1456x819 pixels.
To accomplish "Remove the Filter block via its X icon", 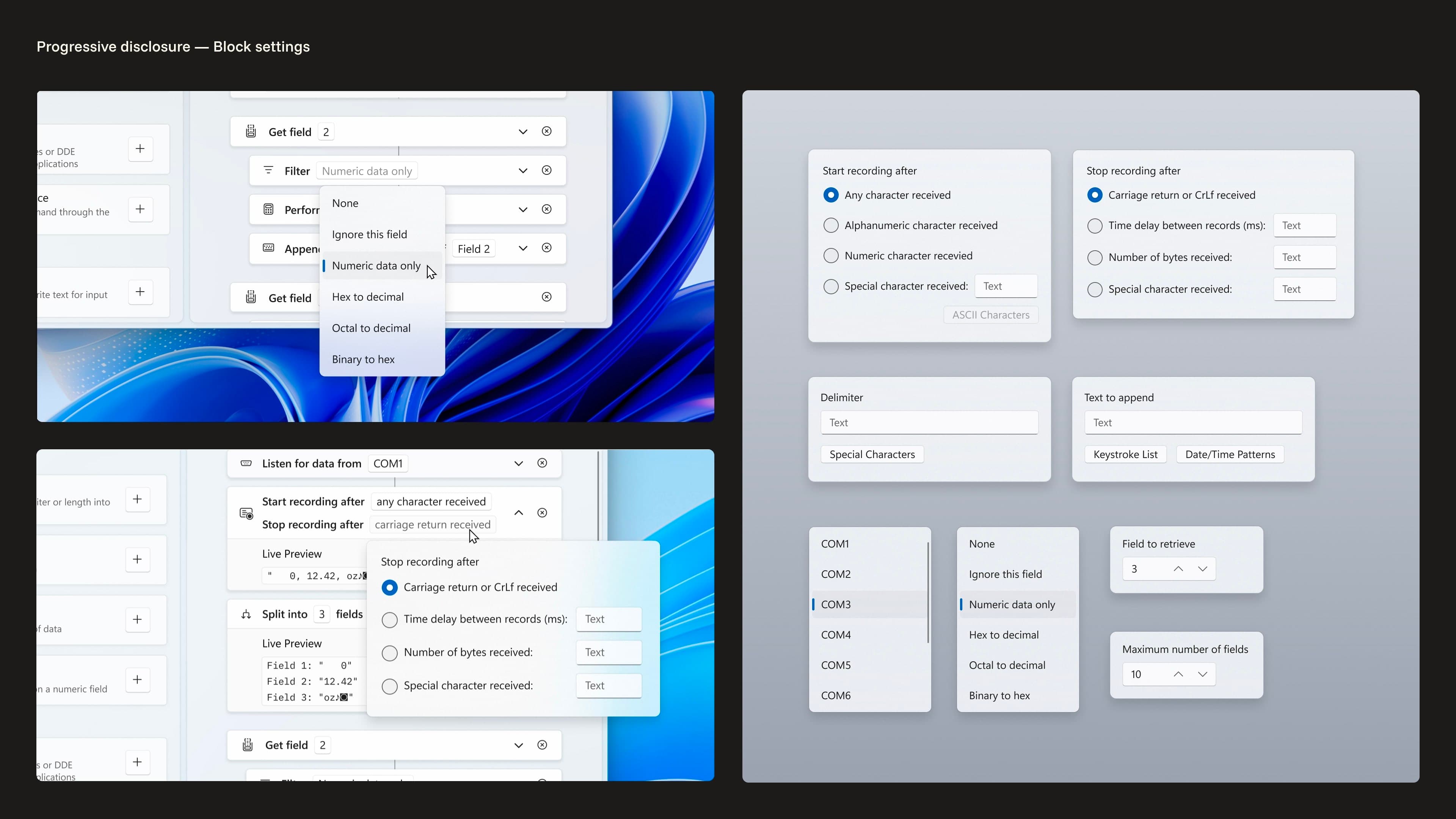I will tap(546, 170).
